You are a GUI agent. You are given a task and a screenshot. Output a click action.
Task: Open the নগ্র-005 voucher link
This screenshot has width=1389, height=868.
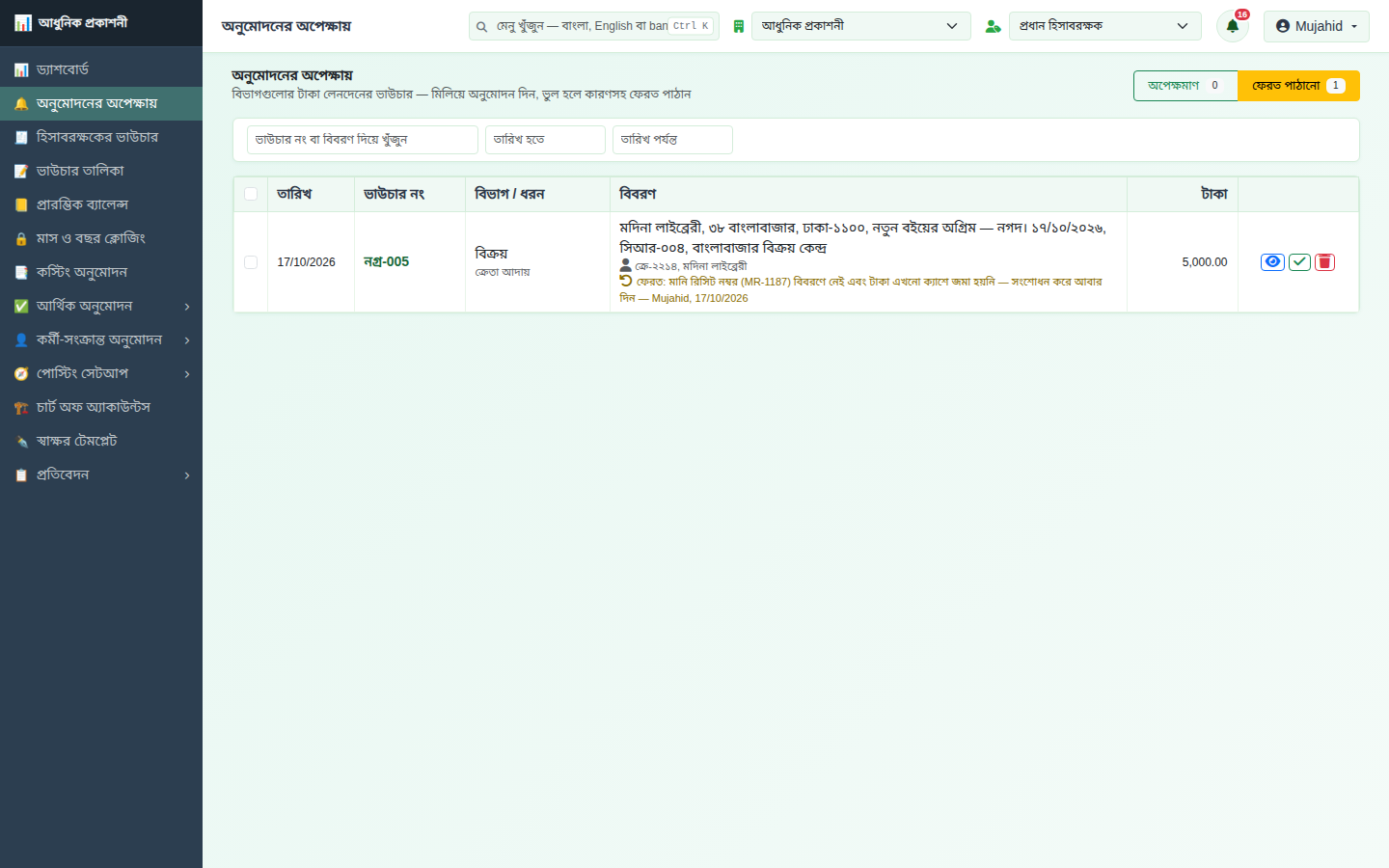click(x=386, y=261)
